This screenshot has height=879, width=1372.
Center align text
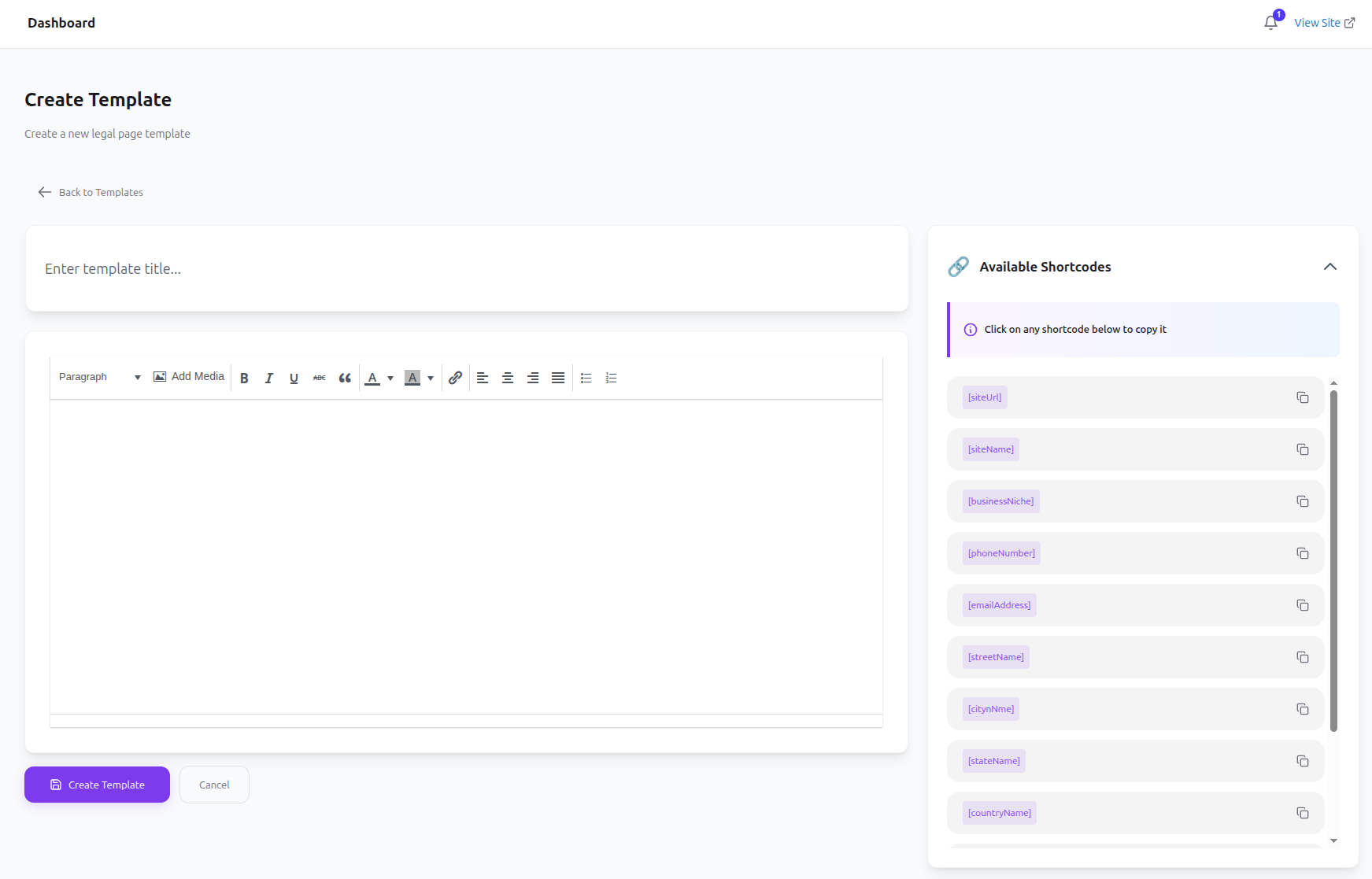click(508, 378)
